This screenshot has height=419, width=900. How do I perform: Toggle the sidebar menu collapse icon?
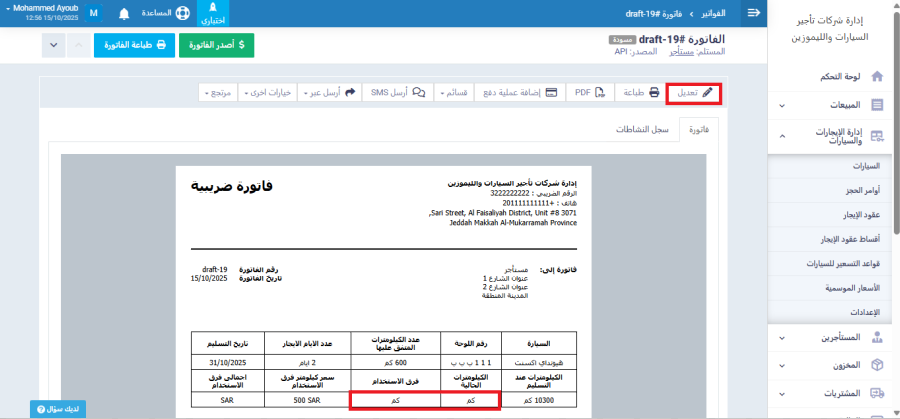753,13
